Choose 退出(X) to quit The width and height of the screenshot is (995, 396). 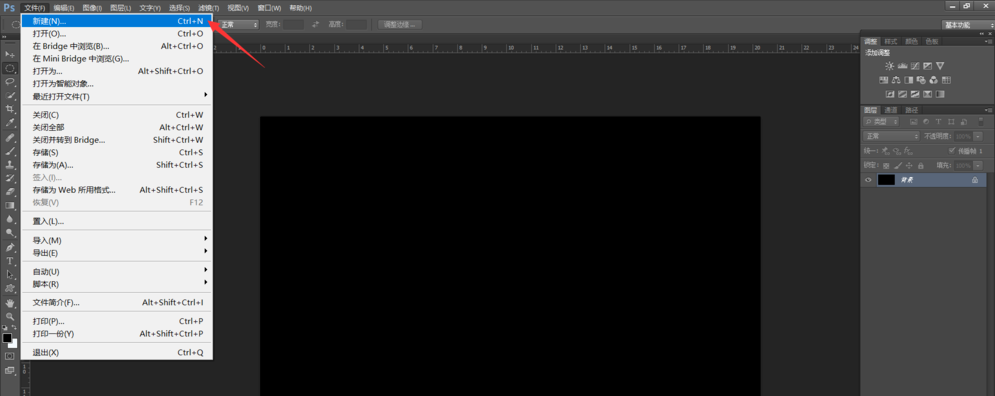click(117, 352)
